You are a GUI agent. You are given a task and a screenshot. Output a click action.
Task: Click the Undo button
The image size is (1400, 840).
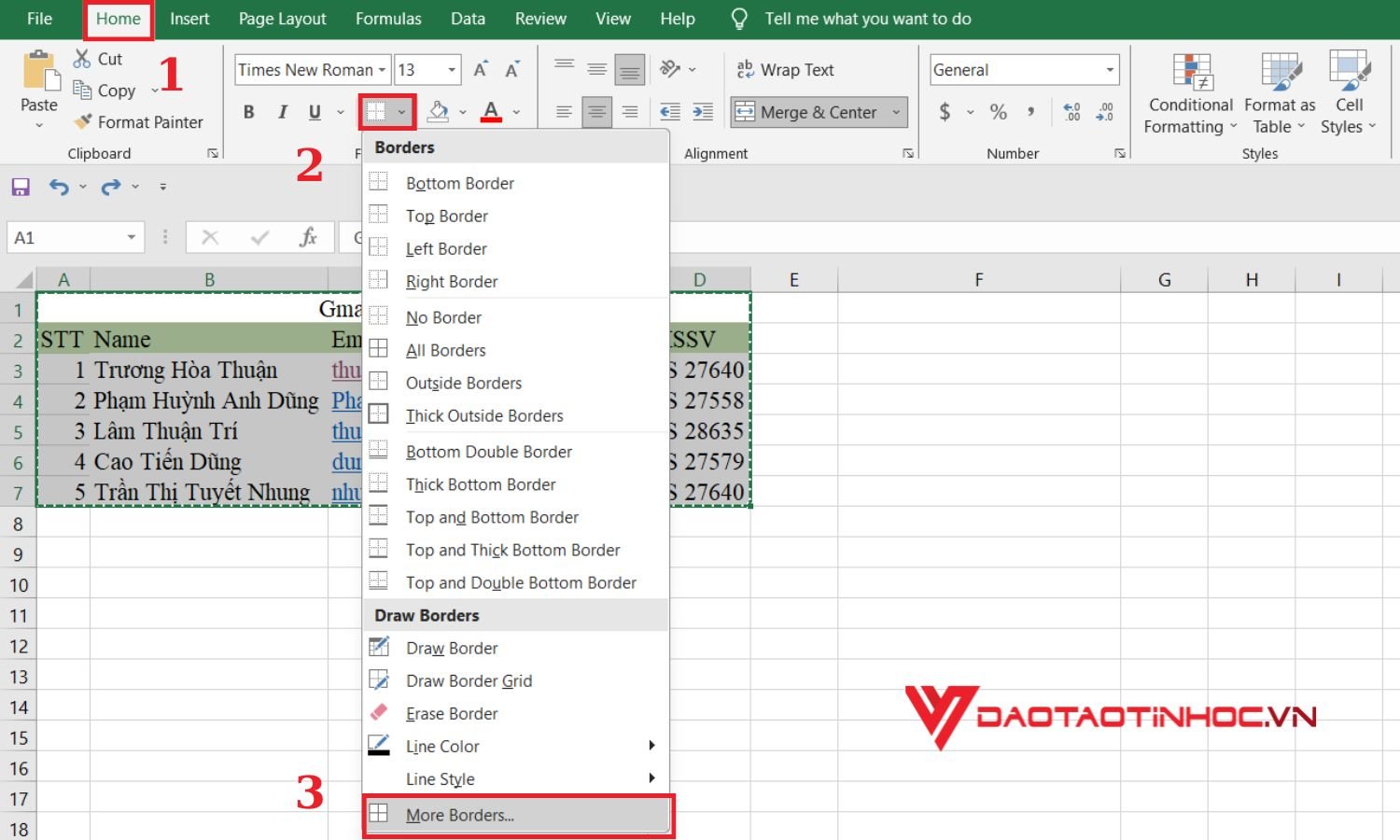pyautogui.click(x=58, y=186)
